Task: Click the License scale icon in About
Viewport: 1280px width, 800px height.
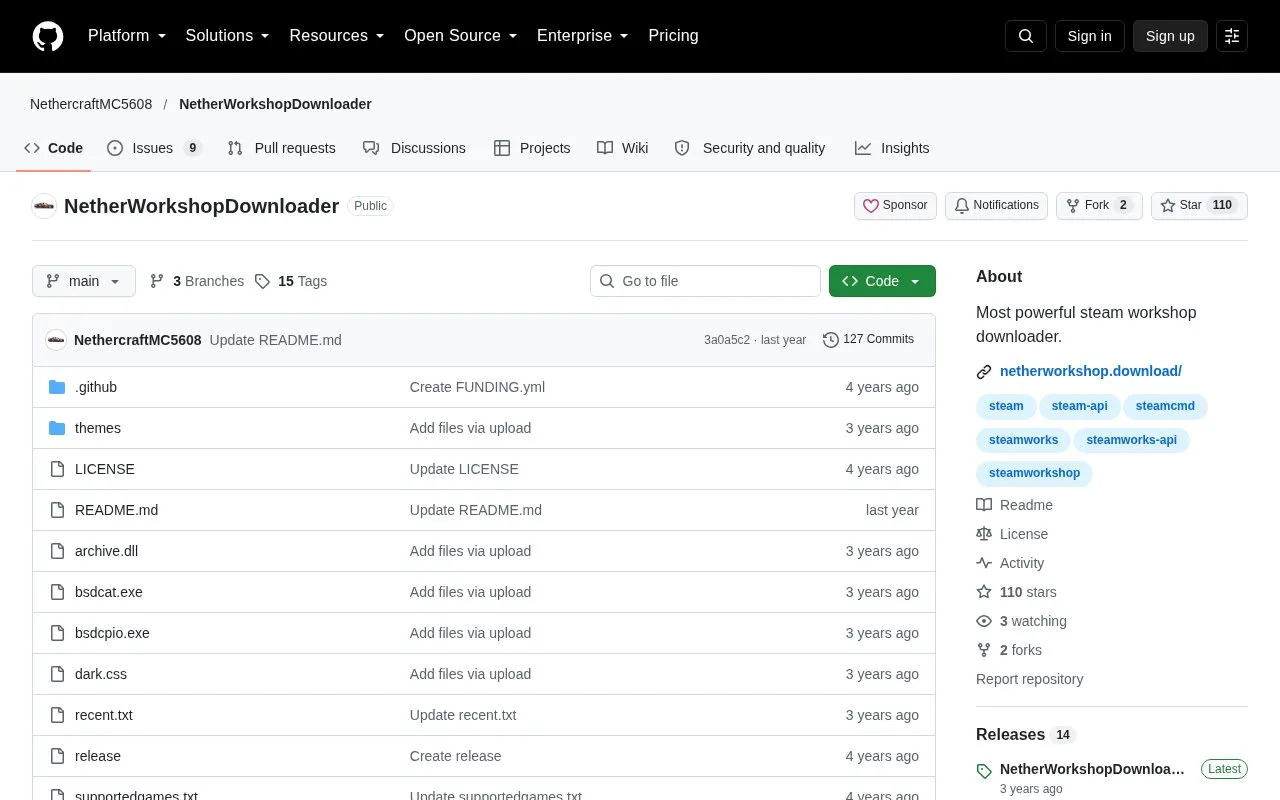Action: (984, 534)
